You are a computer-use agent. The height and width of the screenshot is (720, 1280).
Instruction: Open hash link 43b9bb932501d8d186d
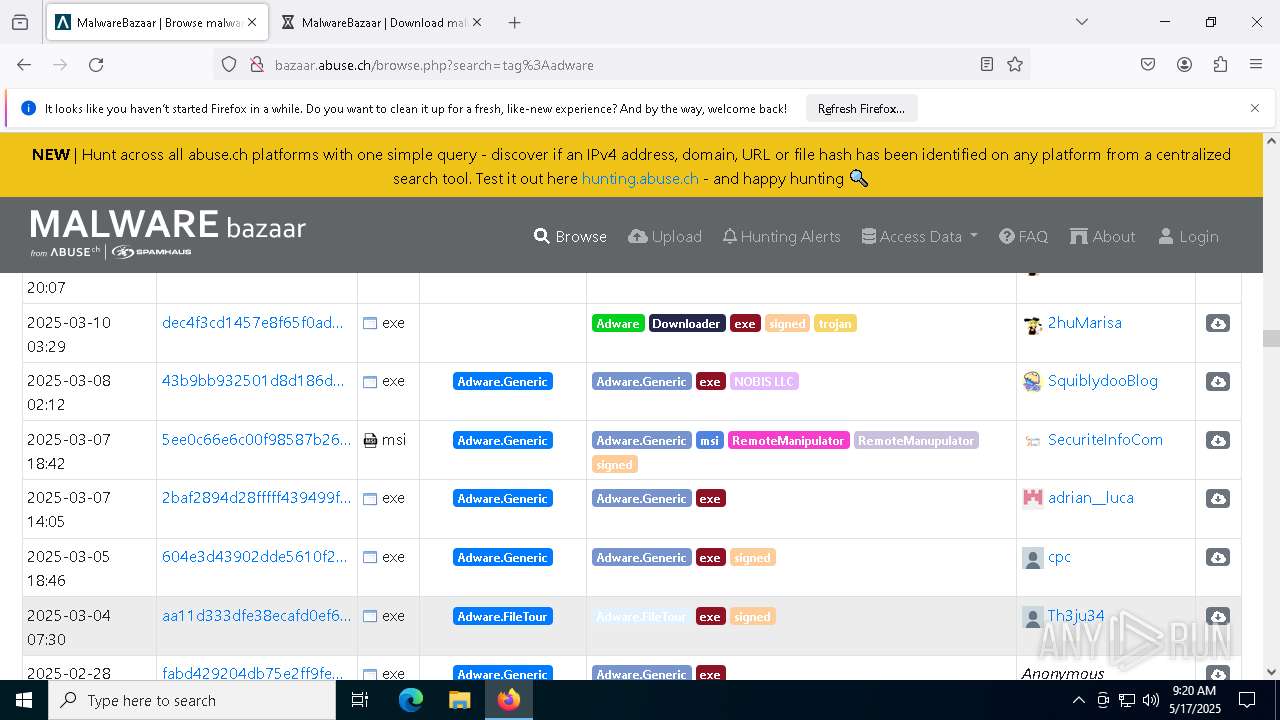click(x=254, y=381)
